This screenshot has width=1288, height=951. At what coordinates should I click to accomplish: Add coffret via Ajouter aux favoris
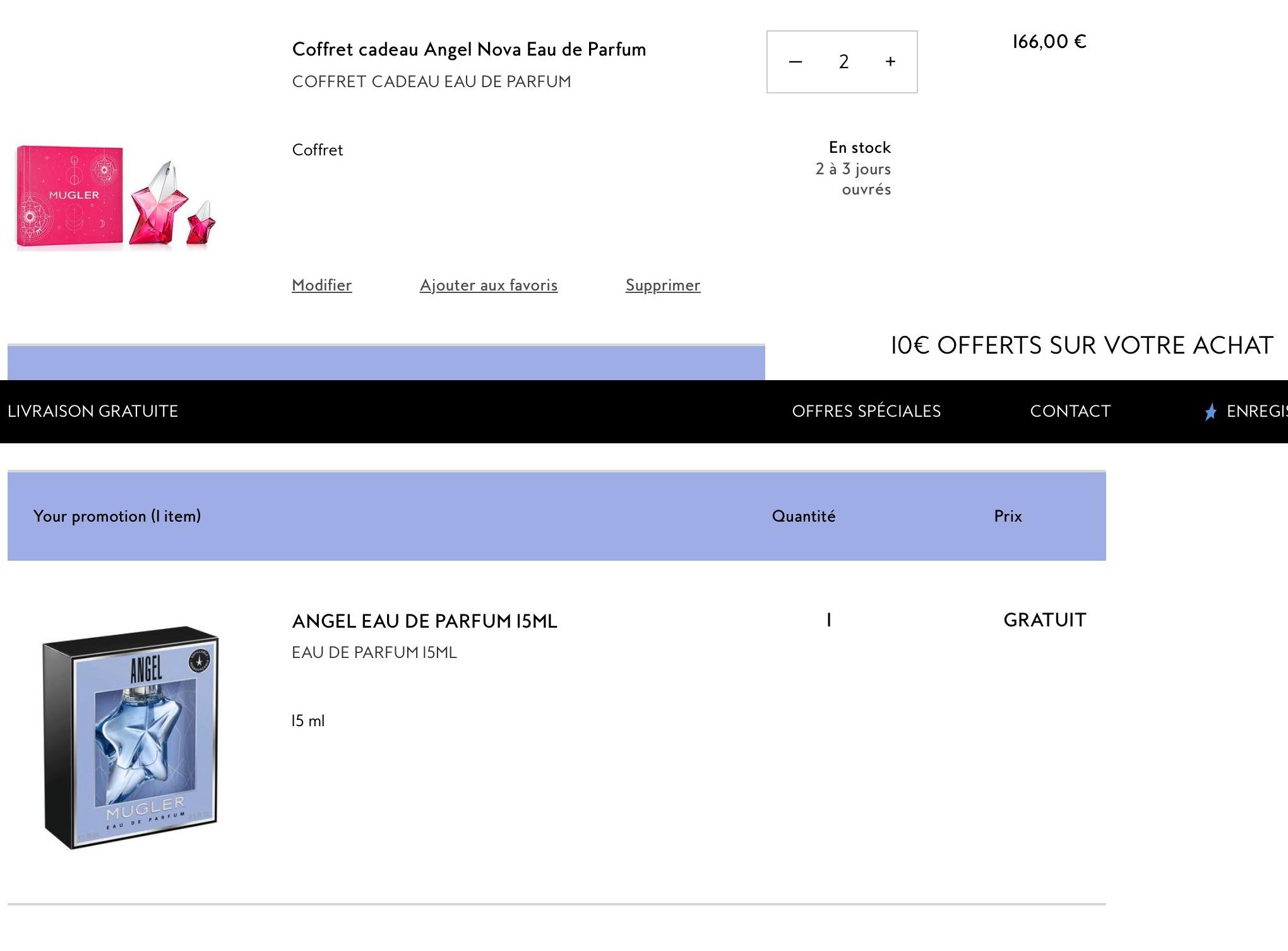(x=488, y=285)
